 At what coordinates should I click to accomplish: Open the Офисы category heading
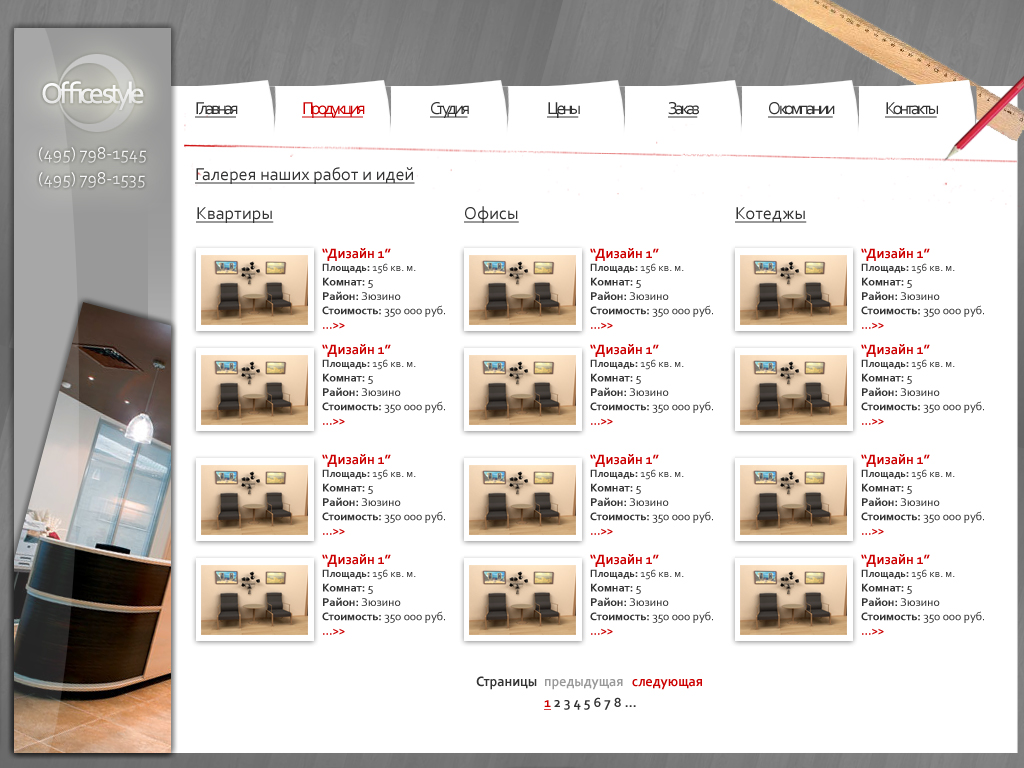[491, 214]
